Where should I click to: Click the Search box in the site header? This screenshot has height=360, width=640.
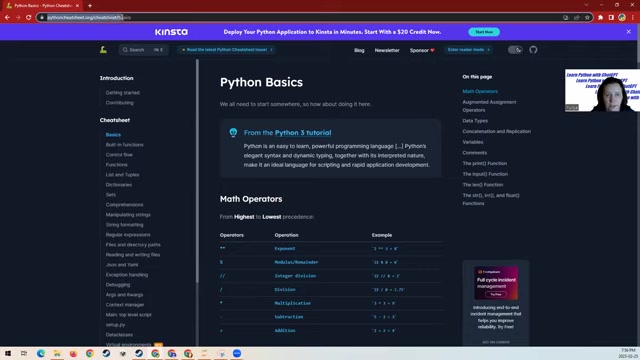(143, 50)
